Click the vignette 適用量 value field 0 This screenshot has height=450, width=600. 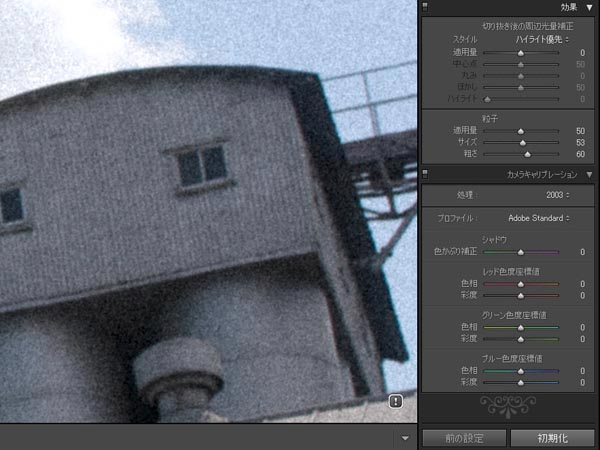[582, 53]
